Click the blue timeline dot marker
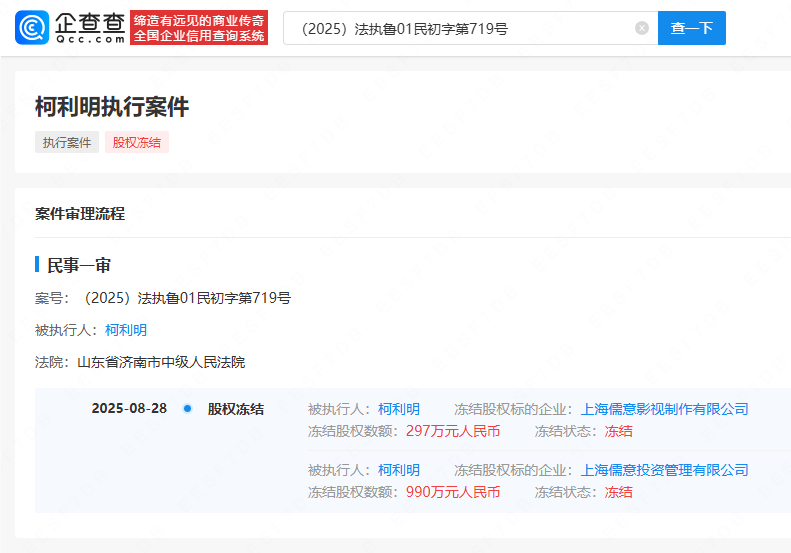The image size is (791, 553). tap(187, 408)
